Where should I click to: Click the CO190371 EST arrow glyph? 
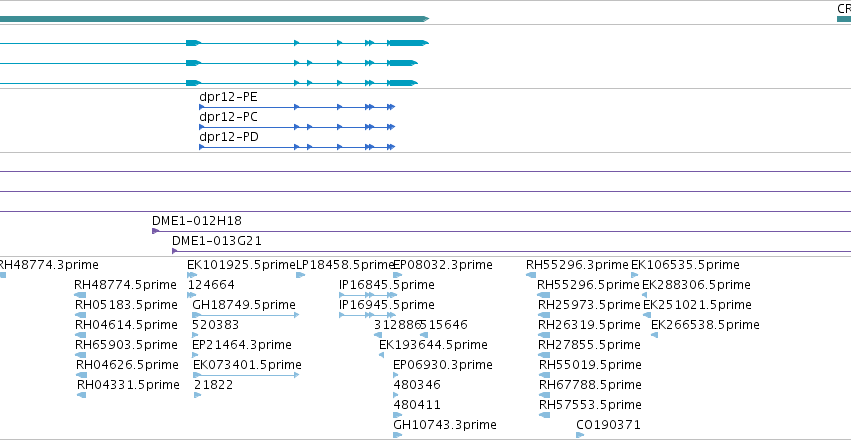(x=580, y=435)
